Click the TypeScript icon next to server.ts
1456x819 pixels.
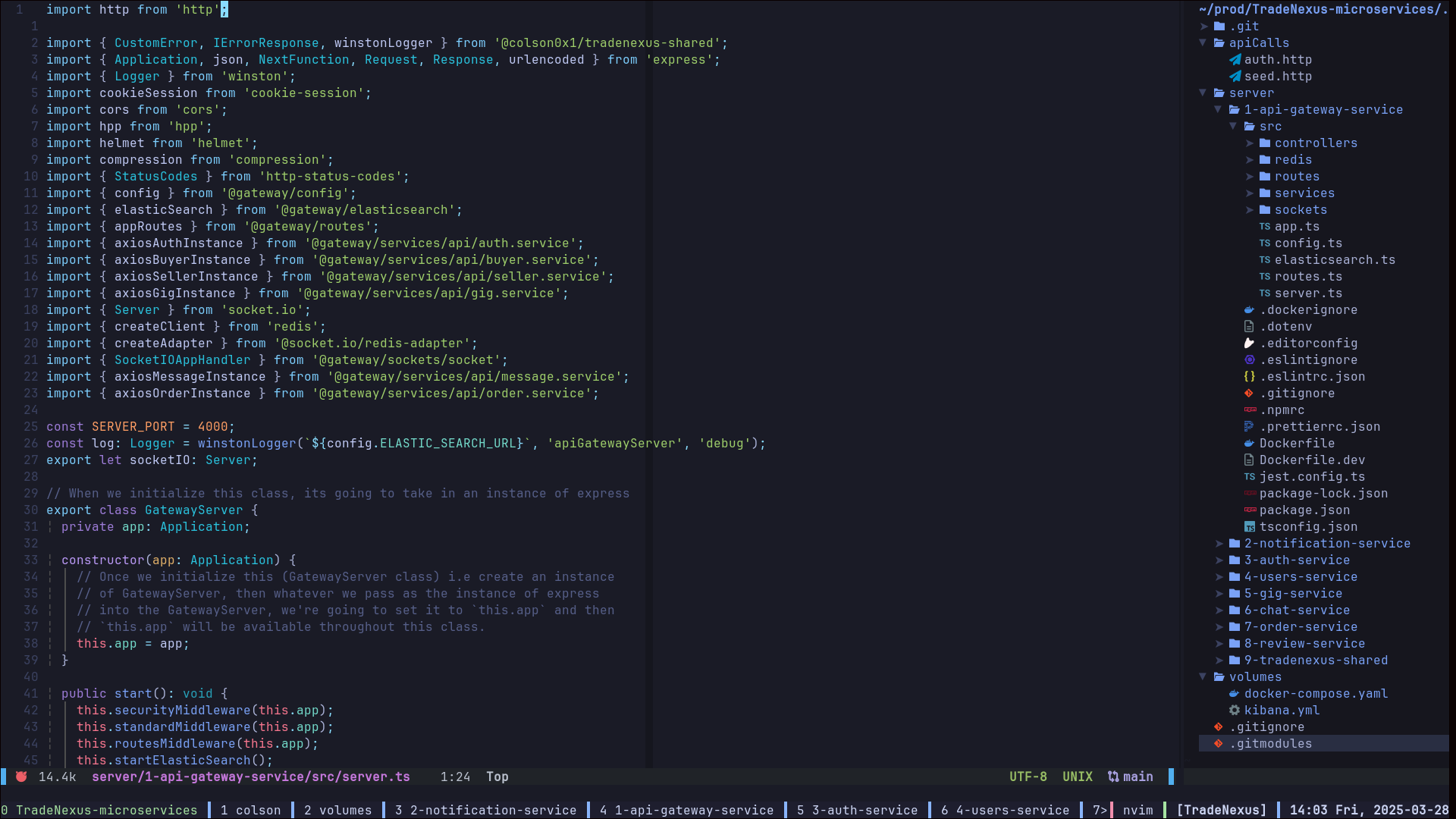click(x=1264, y=293)
